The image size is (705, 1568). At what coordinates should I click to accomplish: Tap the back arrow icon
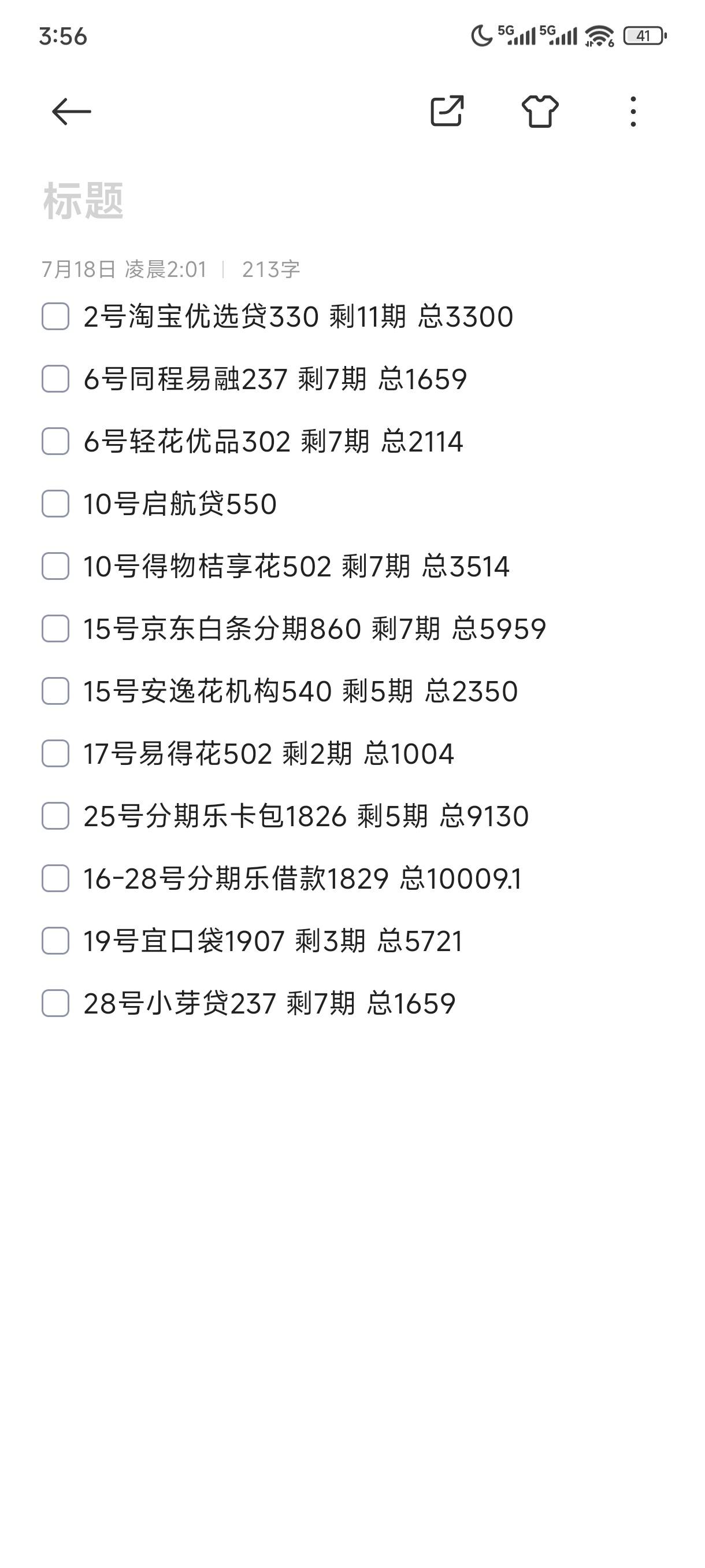coord(71,112)
